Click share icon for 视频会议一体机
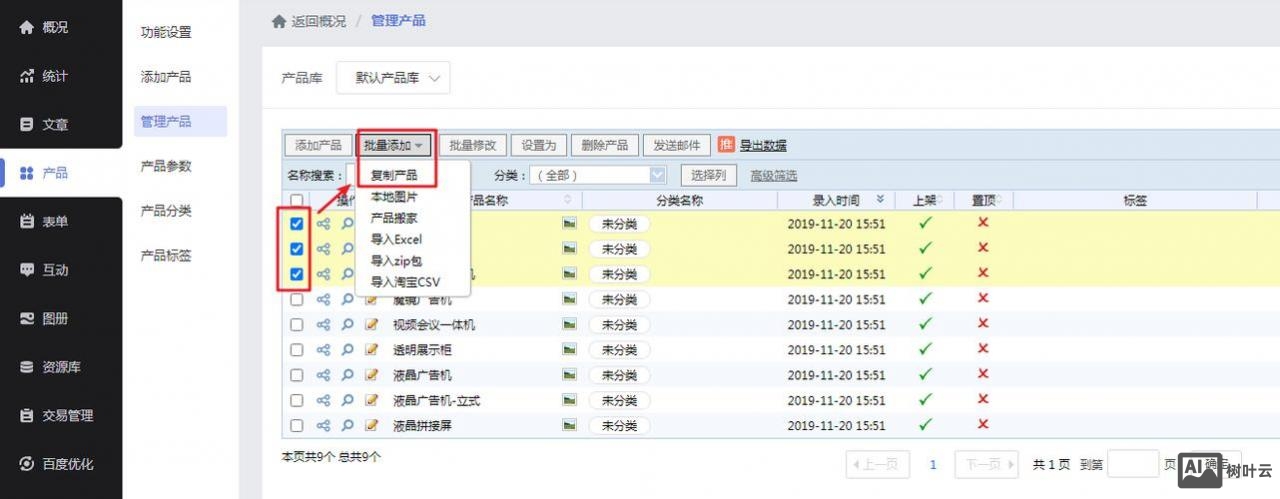The image size is (1280, 499). (x=323, y=324)
